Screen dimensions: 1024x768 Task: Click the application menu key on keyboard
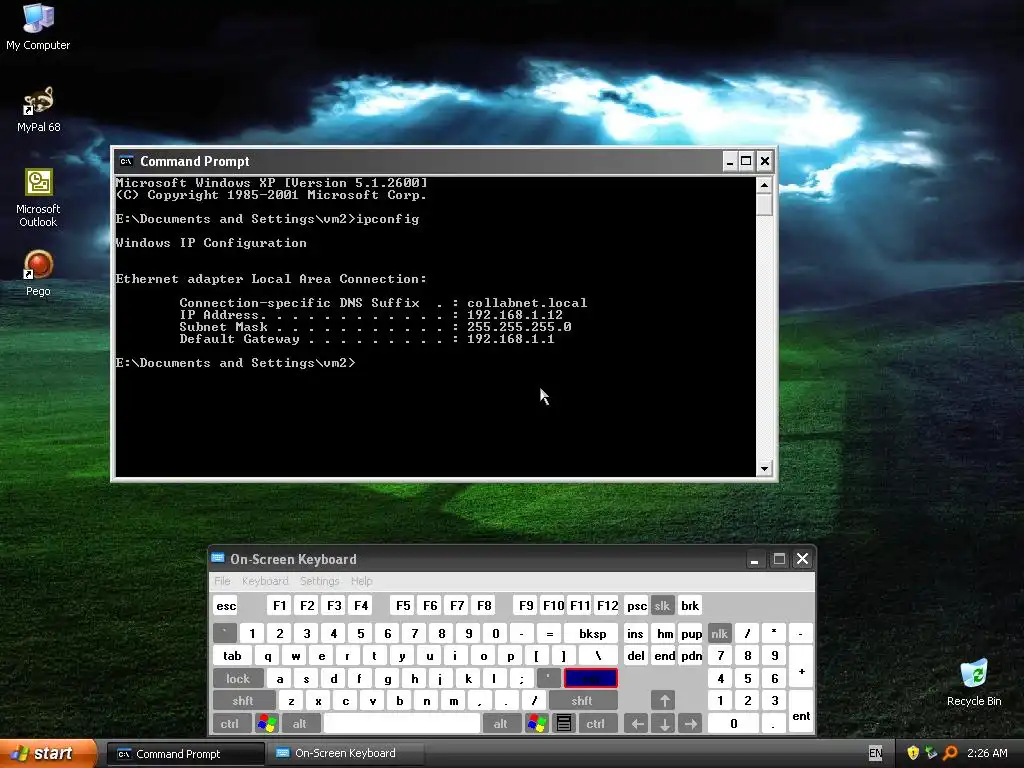pos(564,724)
